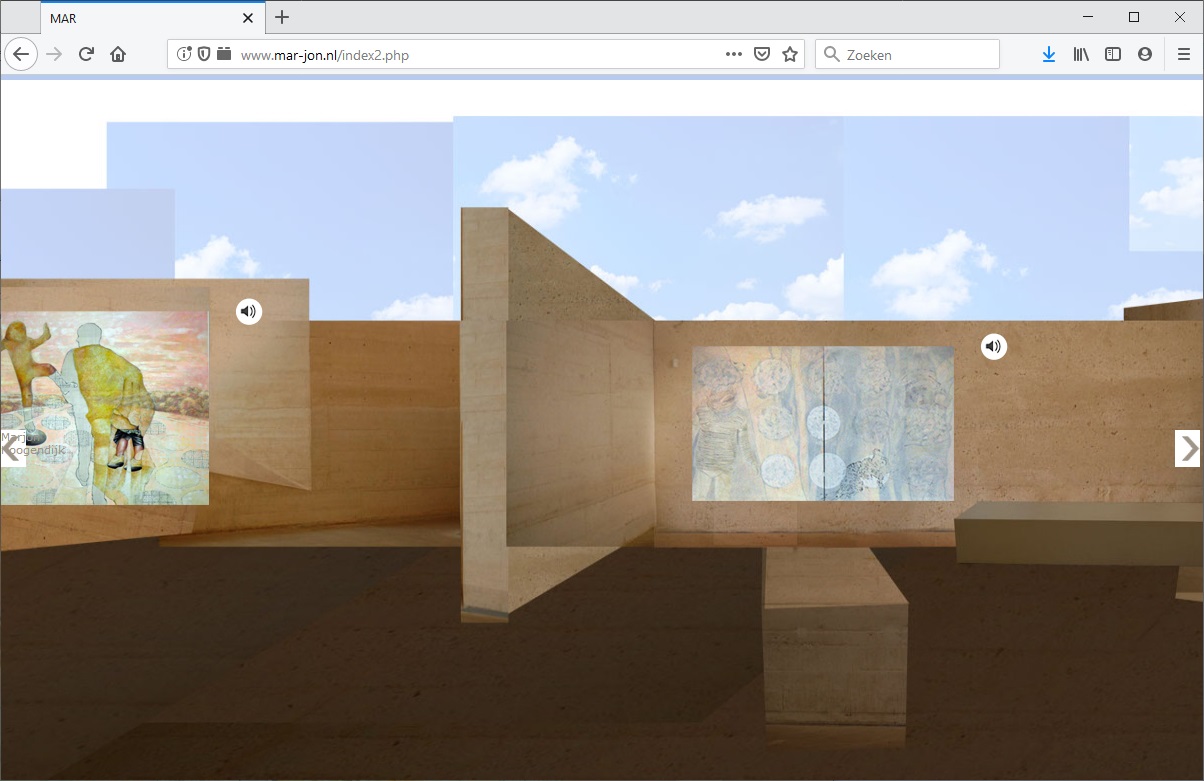Select the MAR browser tab

(140, 18)
